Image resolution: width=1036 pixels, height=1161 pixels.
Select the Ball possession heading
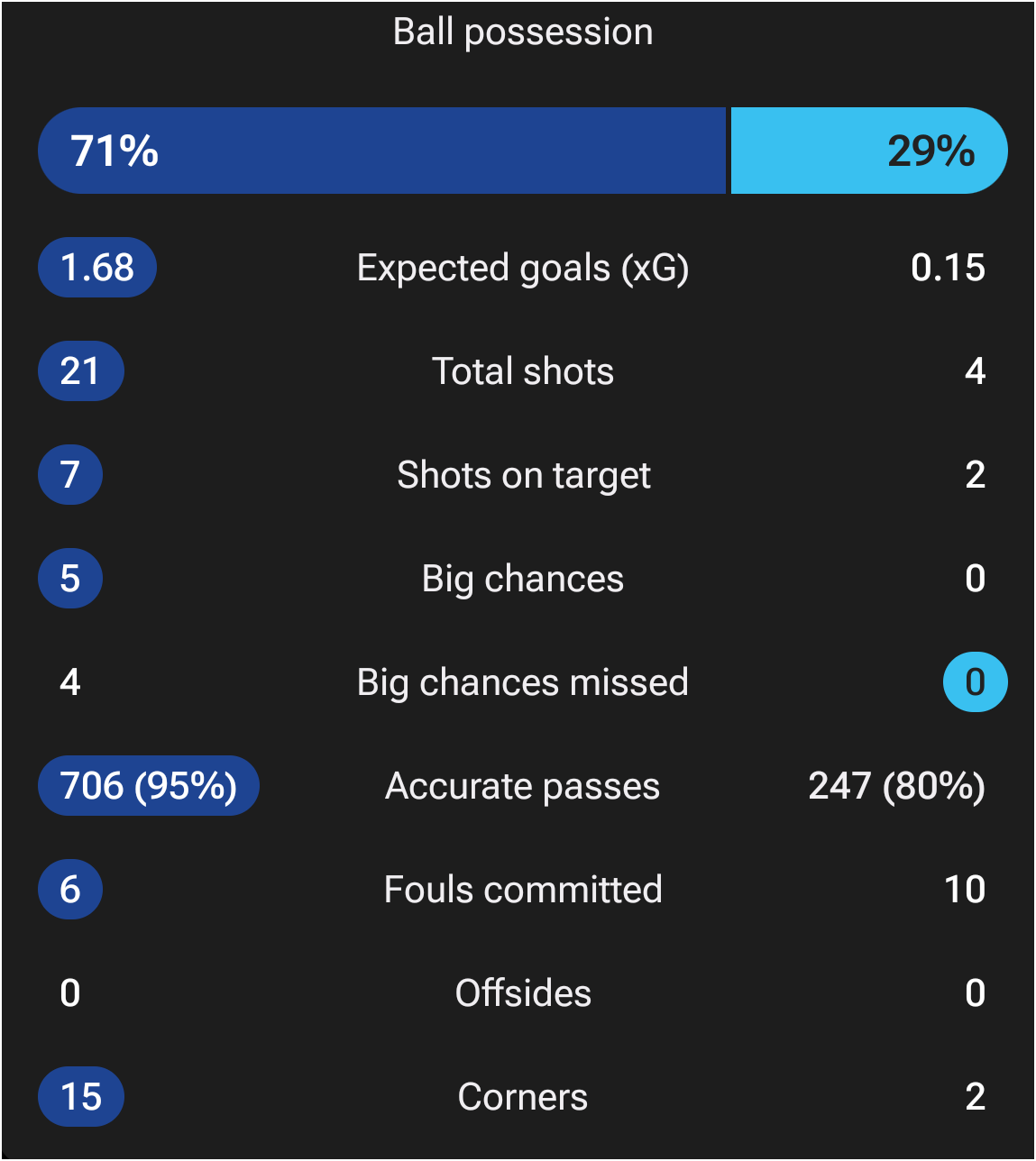coord(523,32)
